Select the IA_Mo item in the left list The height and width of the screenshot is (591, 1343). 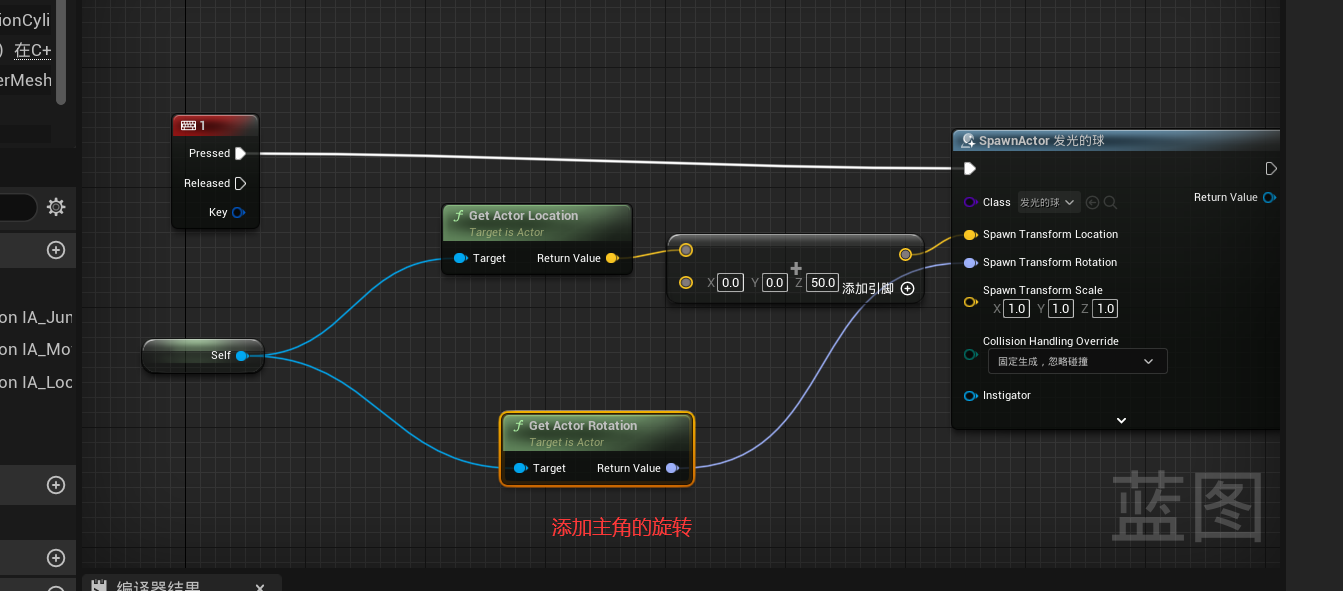(37, 349)
